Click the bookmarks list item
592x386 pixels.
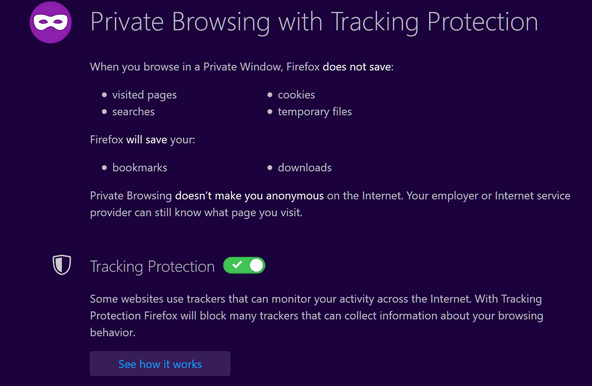click(x=140, y=168)
